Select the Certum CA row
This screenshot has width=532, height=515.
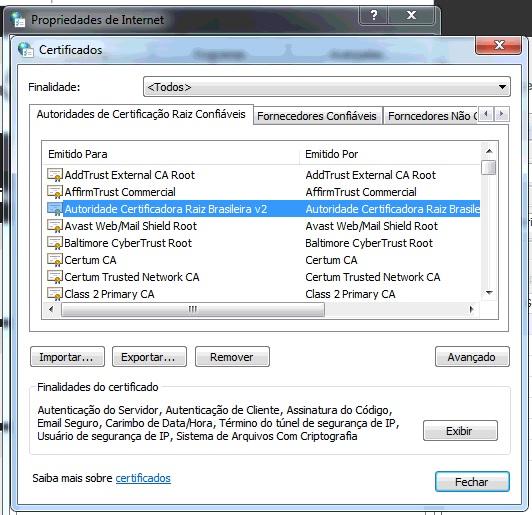point(261,260)
